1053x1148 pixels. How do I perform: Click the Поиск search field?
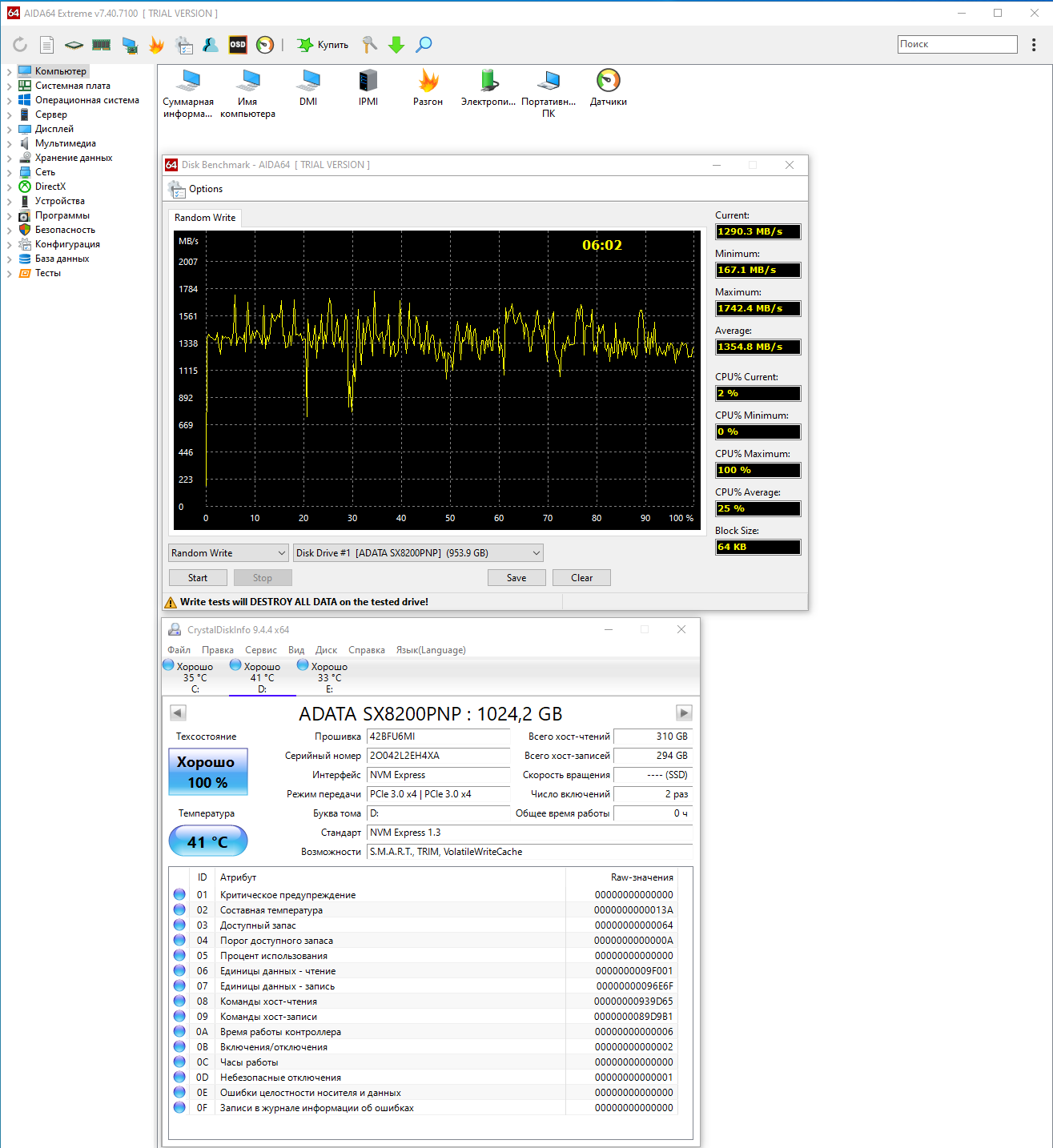coord(958,44)
